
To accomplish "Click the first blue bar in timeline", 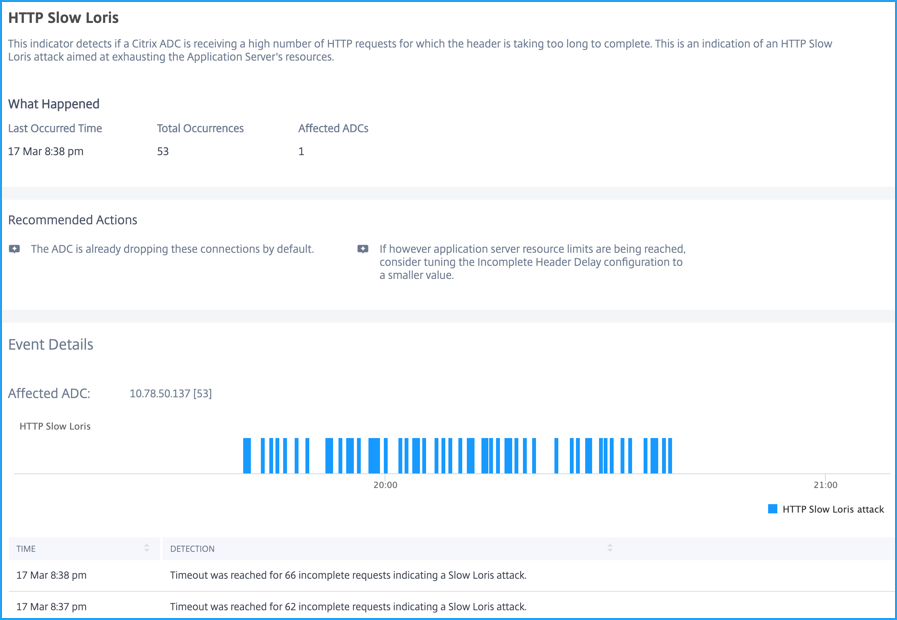I will click(x=247, y=456).
